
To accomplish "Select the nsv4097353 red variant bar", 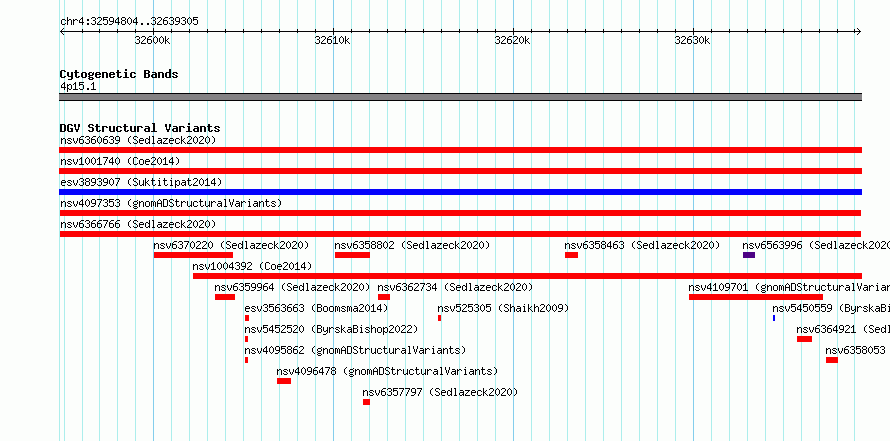I will (x=460, y=213).
